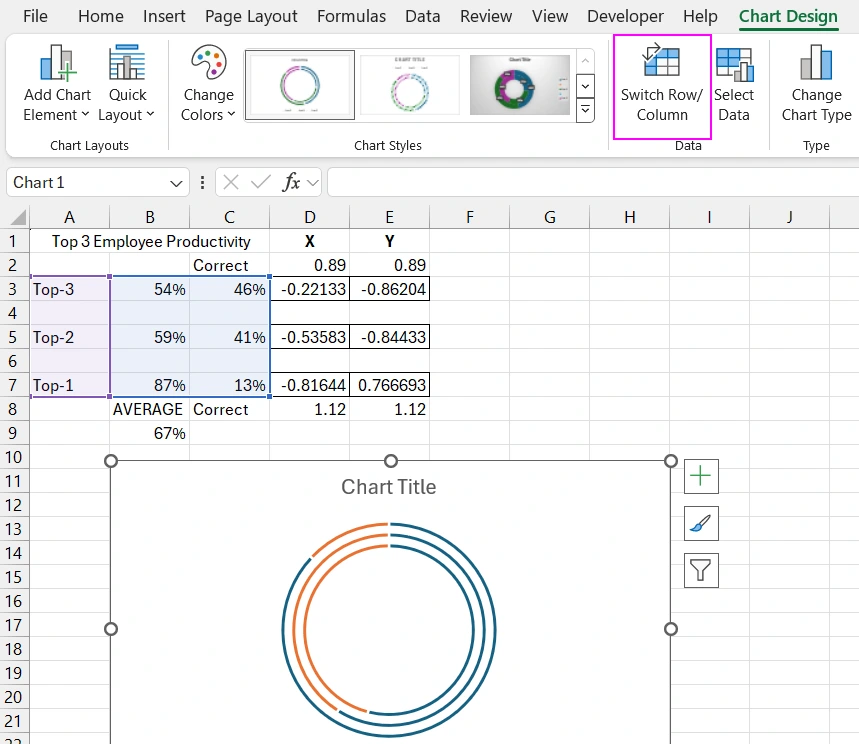Open the Developer ribbon tab
This screenshot has width=859, height=744.
[625, 16]
